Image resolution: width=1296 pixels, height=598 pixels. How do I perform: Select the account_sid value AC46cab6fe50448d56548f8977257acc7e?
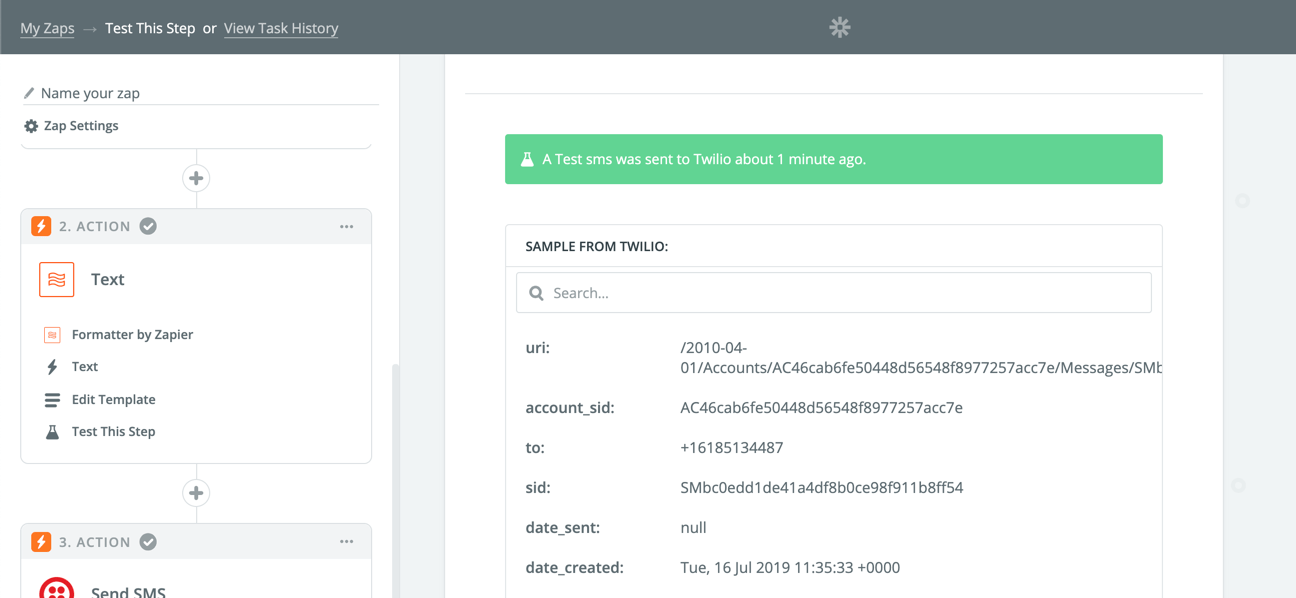(822, 408)
